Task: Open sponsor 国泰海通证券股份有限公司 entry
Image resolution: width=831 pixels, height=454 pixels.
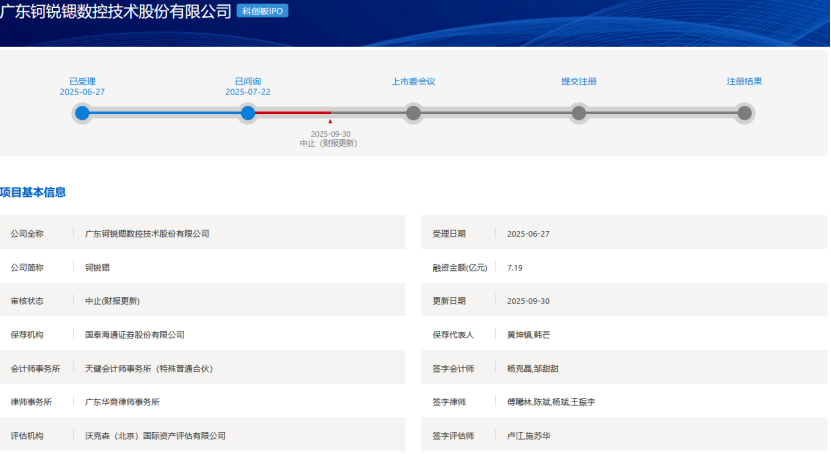Action: click(135, 334)
